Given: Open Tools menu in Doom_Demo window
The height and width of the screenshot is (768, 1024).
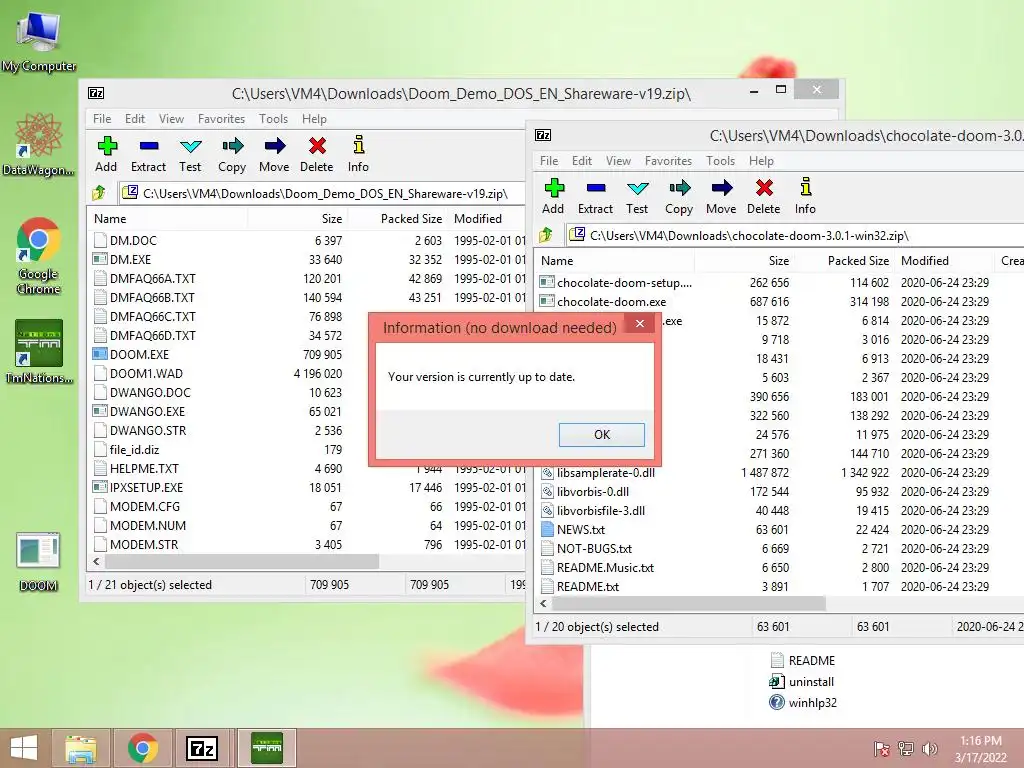Looking at the screenshot, I should click(x=273, y=119).
